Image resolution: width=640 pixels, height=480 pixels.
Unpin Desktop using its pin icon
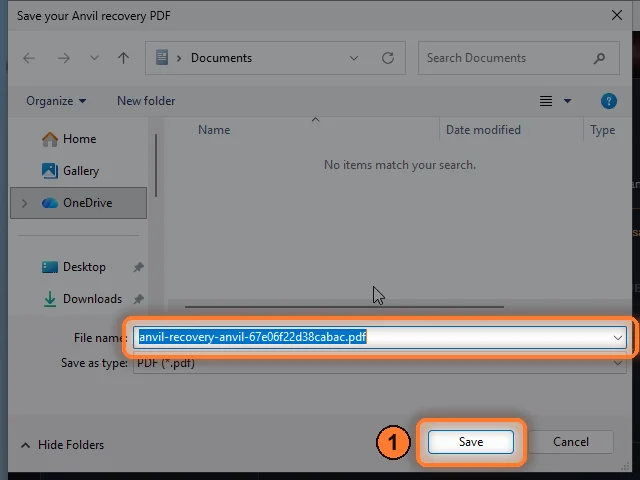click(138, 267)
